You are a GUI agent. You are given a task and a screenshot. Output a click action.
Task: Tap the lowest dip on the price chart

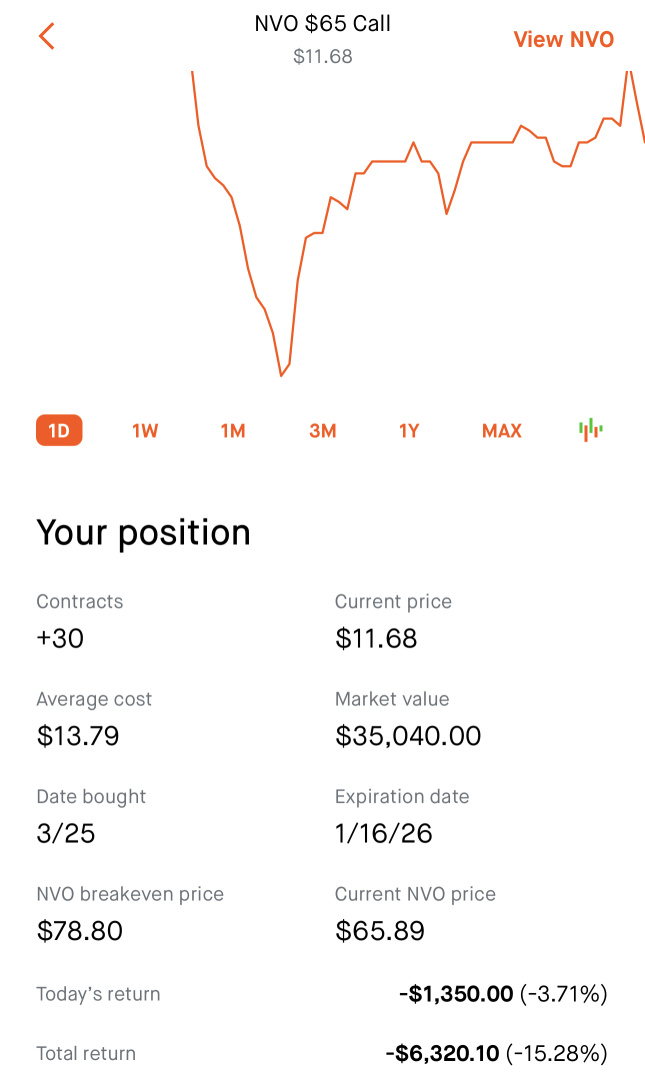(x=281, y=375)
